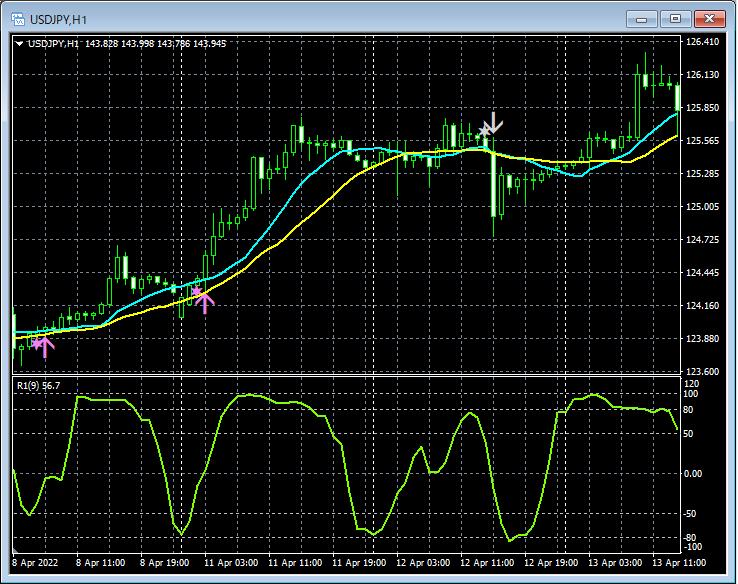Minimize the USDJPY,H1 chart window

click(642, 19)
